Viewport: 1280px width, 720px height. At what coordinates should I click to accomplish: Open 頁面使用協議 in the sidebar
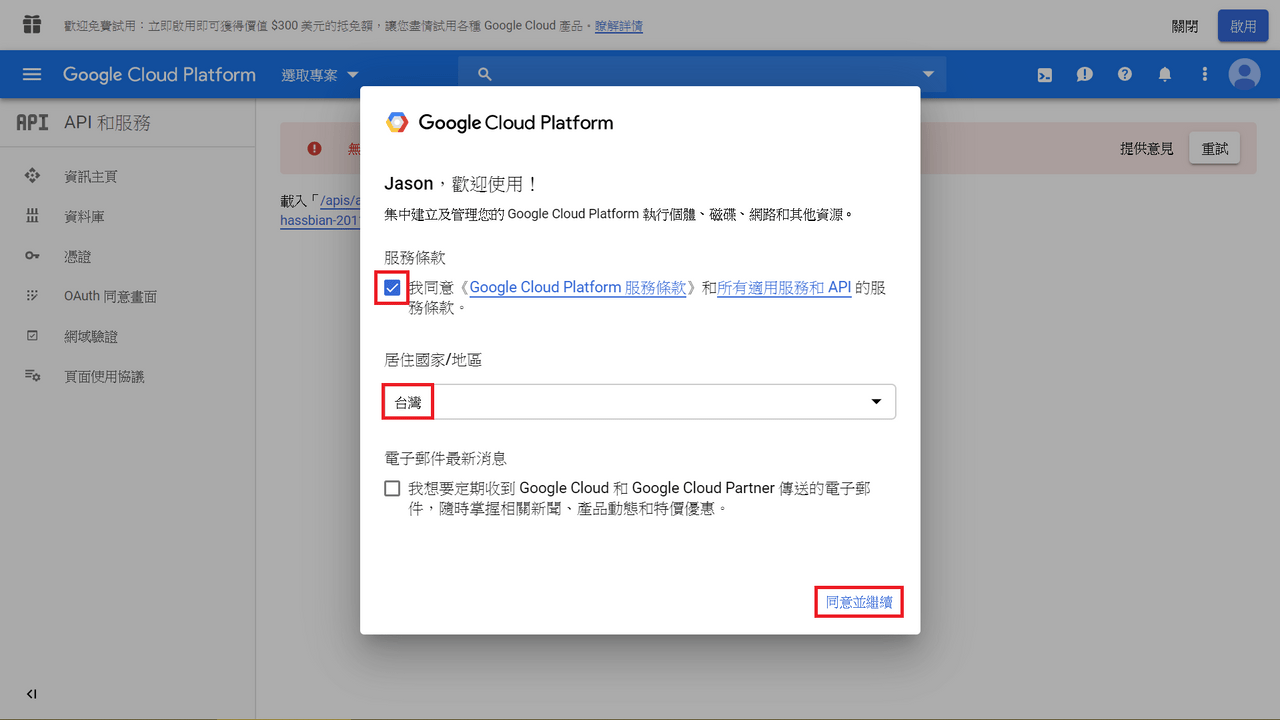coord(104,376)
